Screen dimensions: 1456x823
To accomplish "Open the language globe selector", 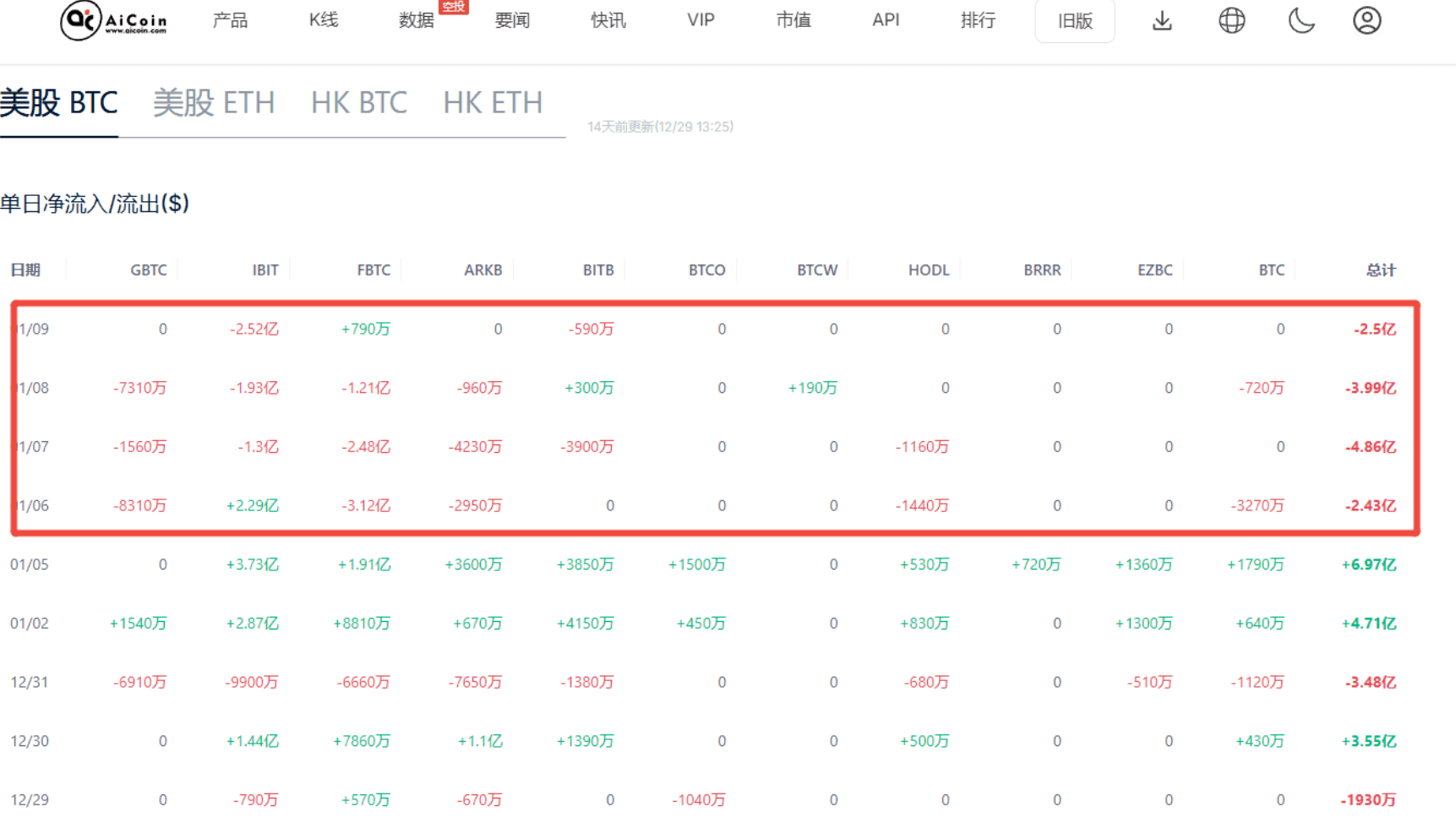I will (1231, 20).
